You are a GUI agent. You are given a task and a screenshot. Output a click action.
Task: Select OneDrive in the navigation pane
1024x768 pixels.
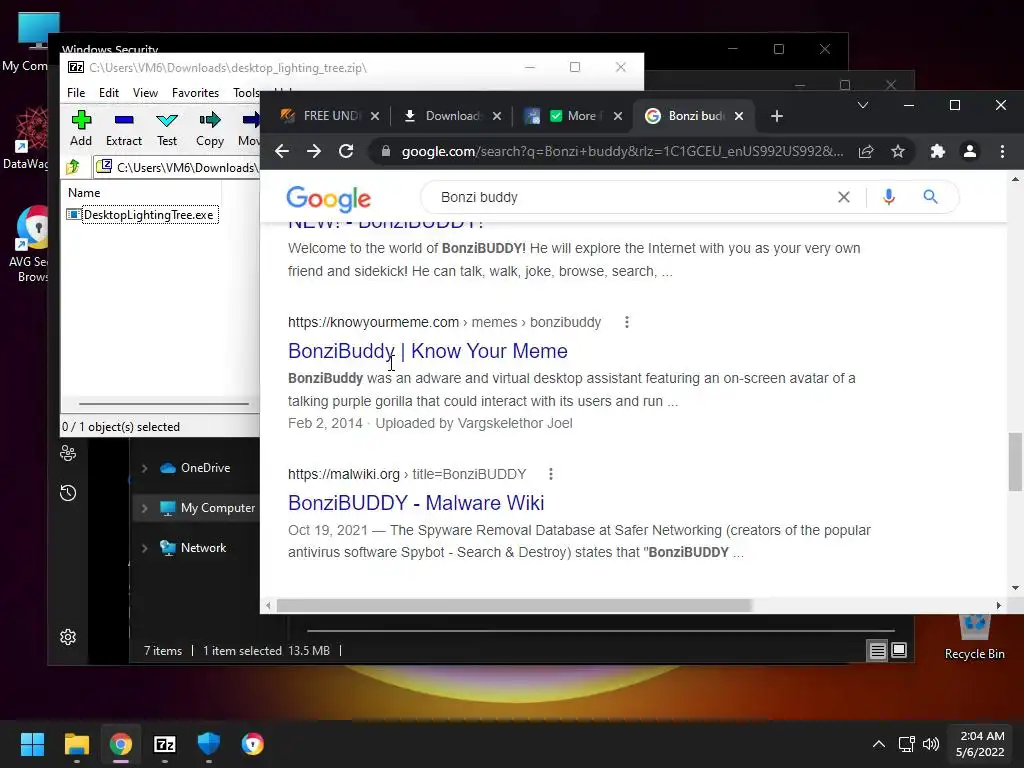[196, 468]
